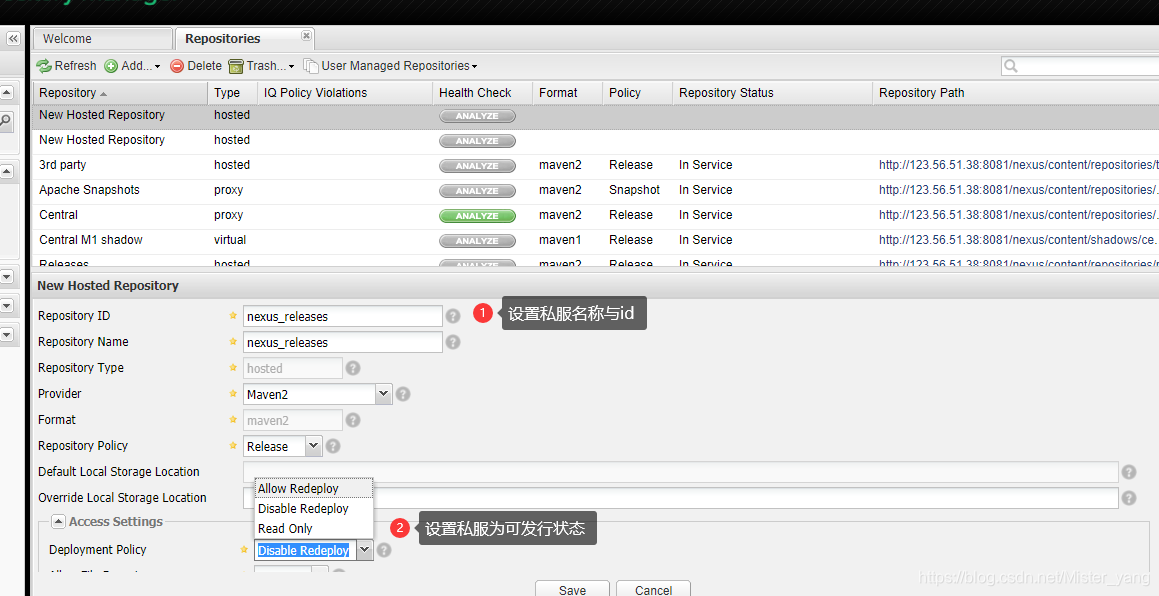1159x596 pixels.
Task: Select the 3rd party repository row
Action: pos(596,165)
